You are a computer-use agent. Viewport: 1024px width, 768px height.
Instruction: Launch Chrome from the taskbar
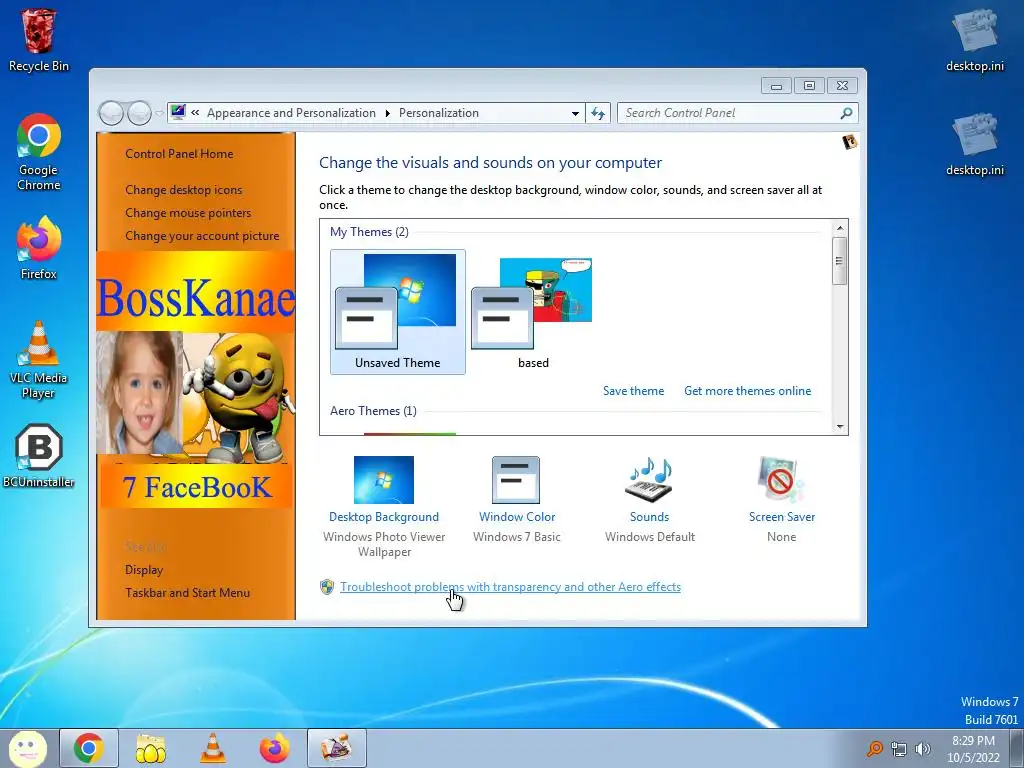coord(89,748)
